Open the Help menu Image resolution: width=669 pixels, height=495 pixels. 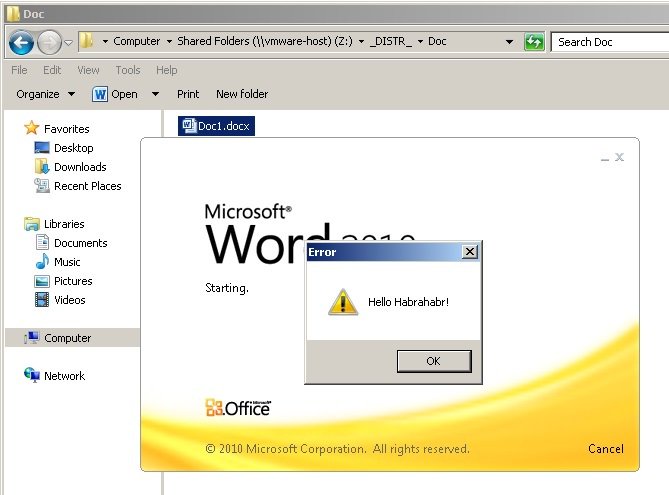166,70
